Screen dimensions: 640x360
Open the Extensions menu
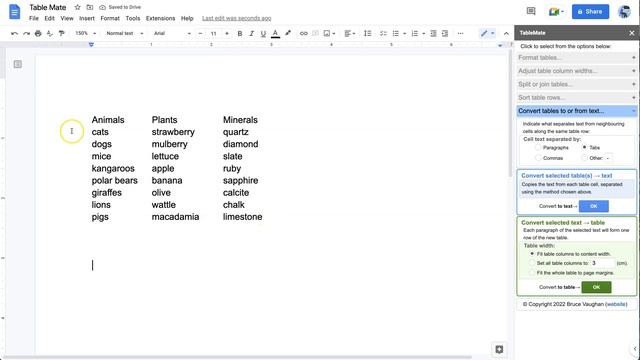(160, 18)
